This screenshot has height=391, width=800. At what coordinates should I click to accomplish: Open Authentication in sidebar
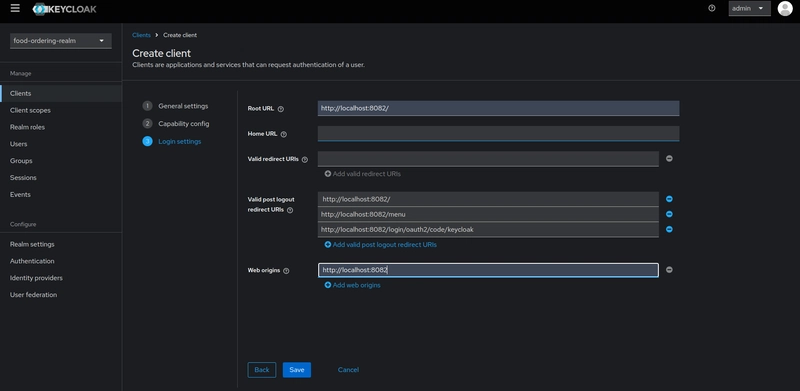61,261
